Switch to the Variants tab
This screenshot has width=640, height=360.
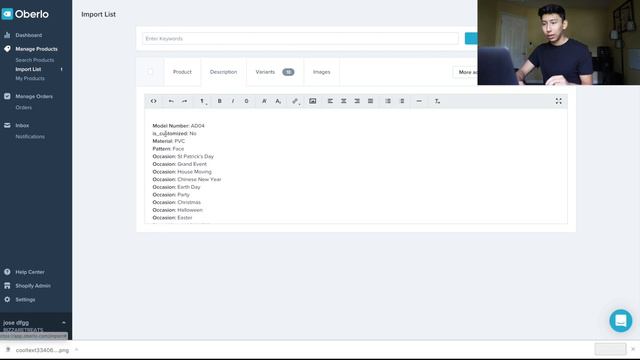click(x=275, y=72)
